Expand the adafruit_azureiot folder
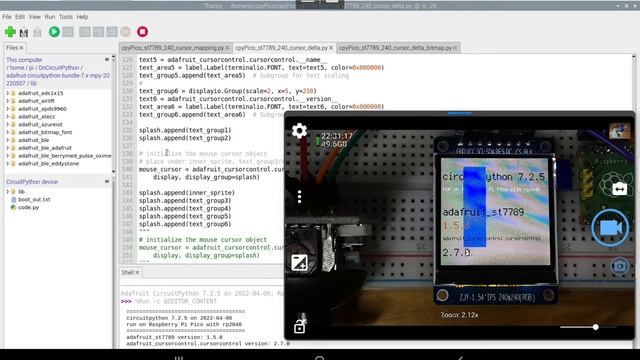The image size is (640, 360). [x=7, y=124]
